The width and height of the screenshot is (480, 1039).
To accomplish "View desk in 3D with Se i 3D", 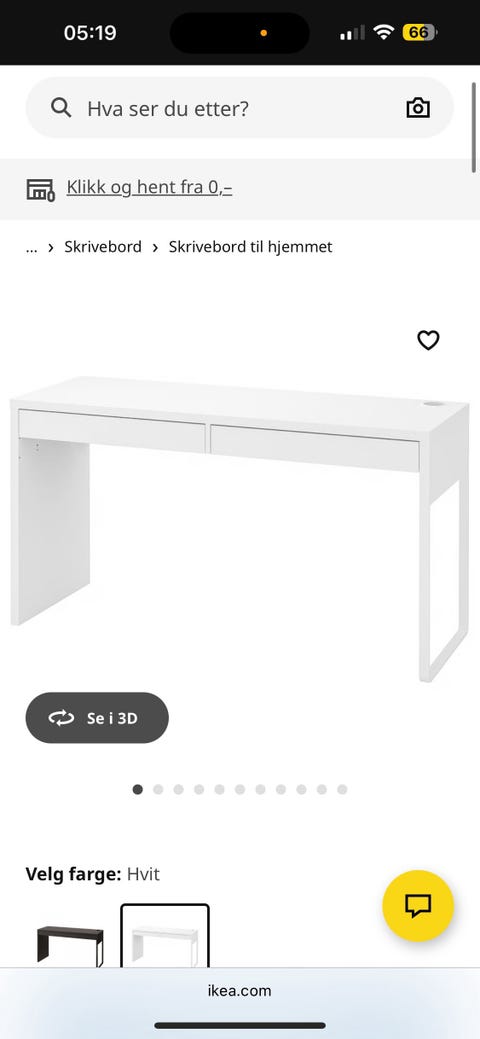I will pyautogui.click(x=97, y=718).
